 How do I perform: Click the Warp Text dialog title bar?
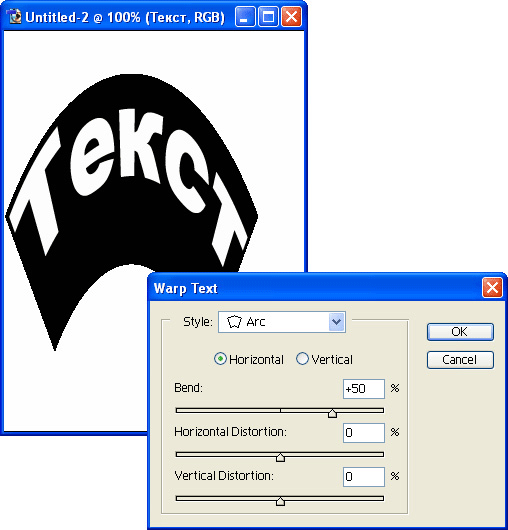pyautogui.click(x=314, y=288)
